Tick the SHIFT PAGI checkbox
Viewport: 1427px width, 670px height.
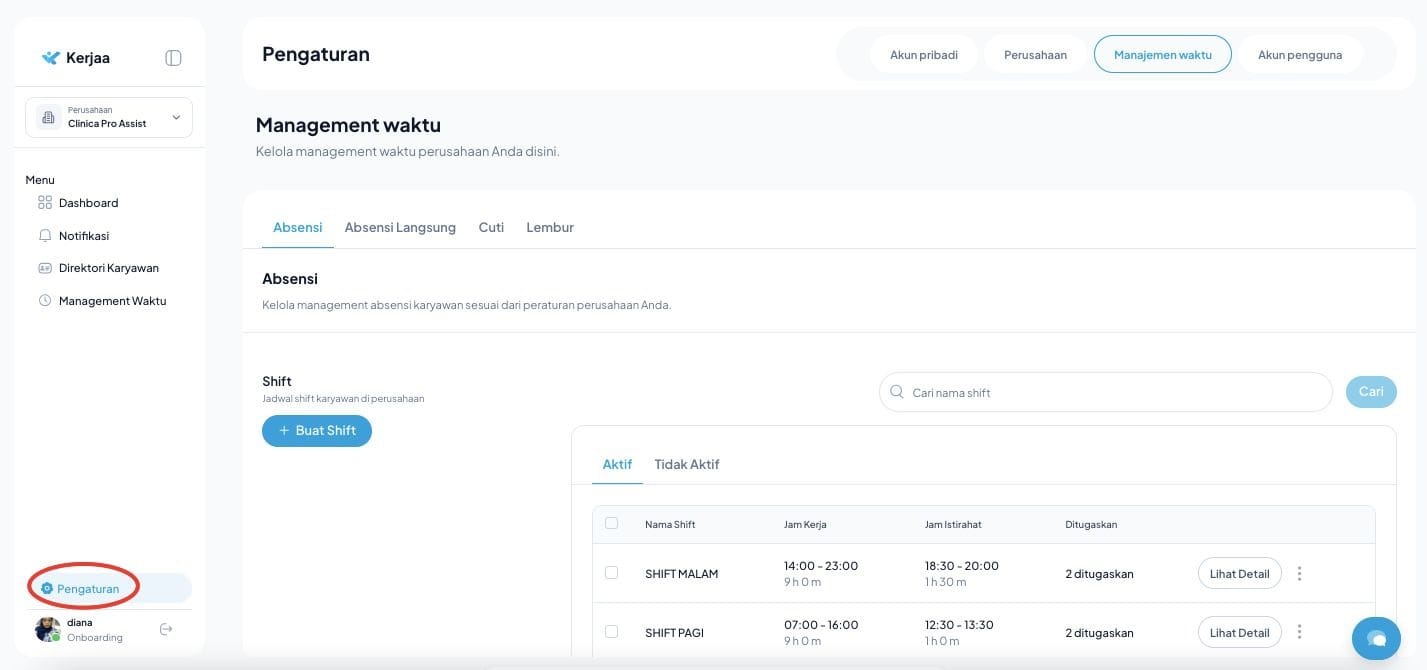click(x=612, y=632)
